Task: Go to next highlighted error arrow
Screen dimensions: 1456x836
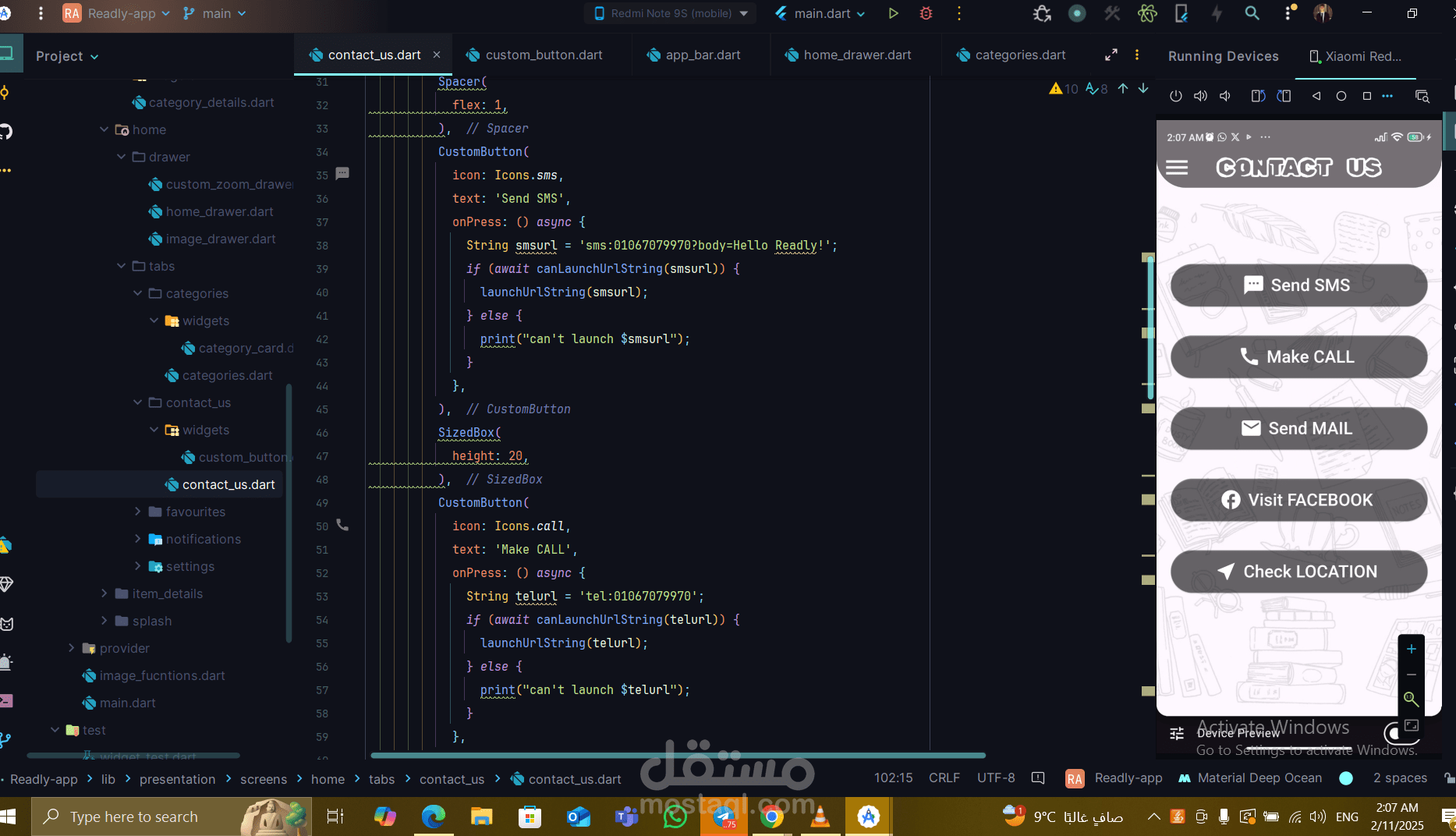Action: (x=1143, y=88)
